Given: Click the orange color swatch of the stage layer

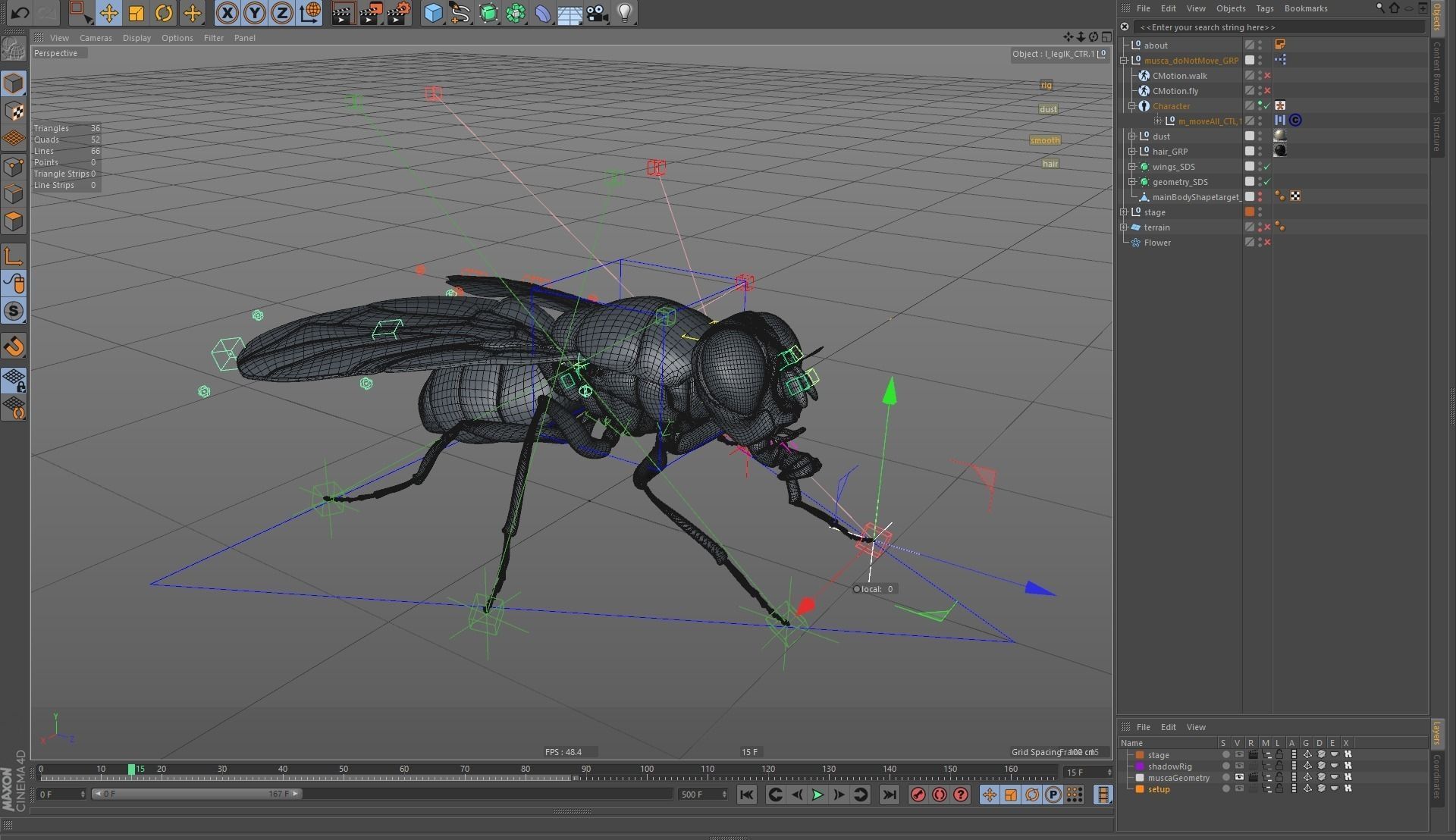Looking at the screenshot, I should pos(1141,755).
